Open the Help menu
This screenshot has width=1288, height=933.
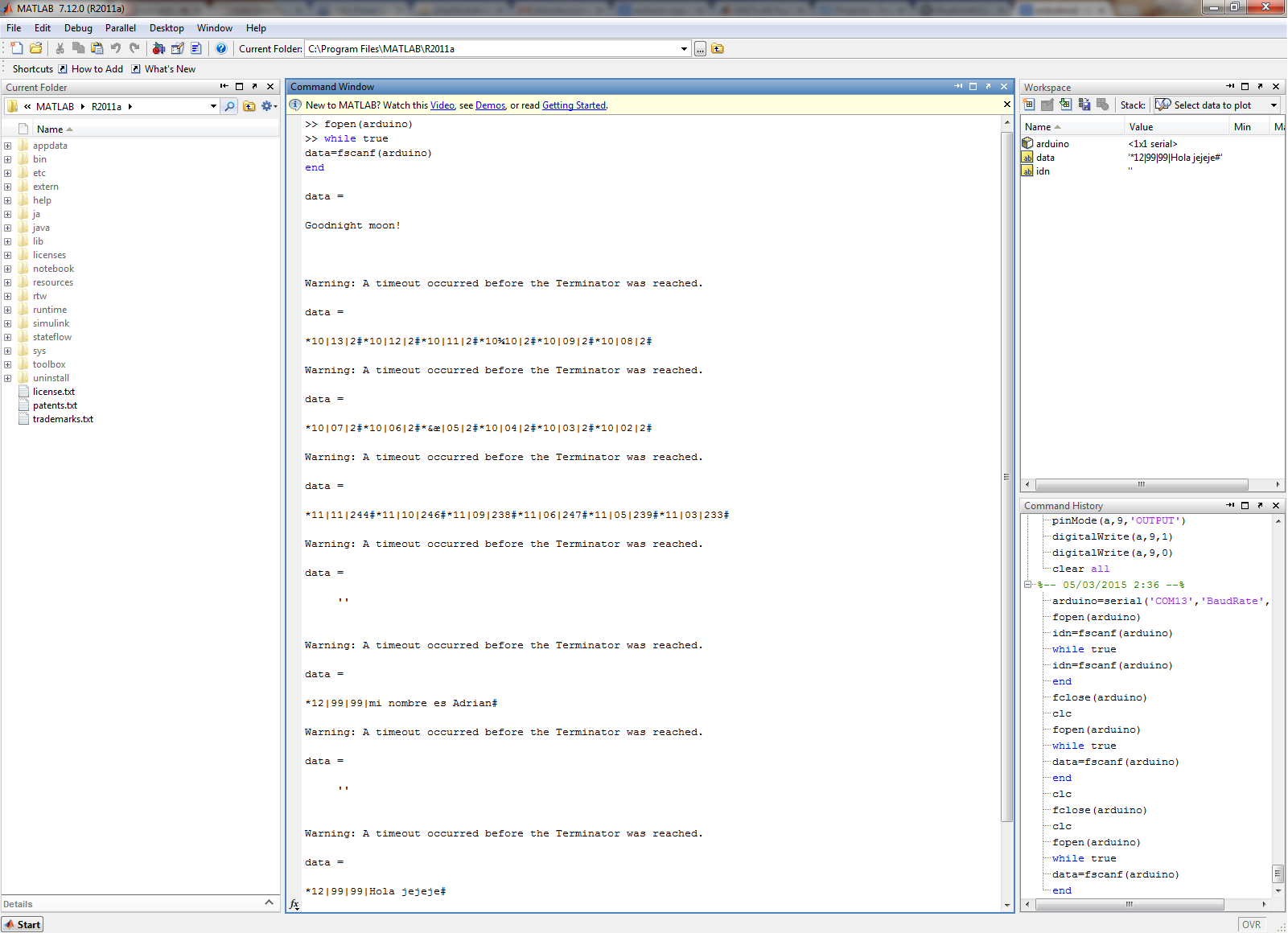[x=256, y=28]
